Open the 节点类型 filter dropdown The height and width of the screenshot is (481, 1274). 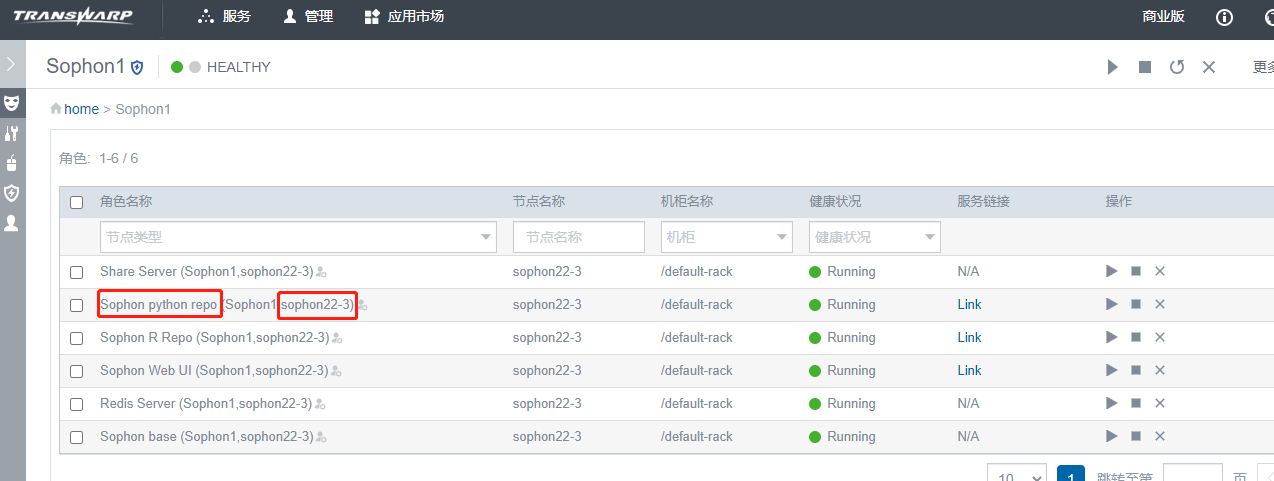[x=299, y=237]
